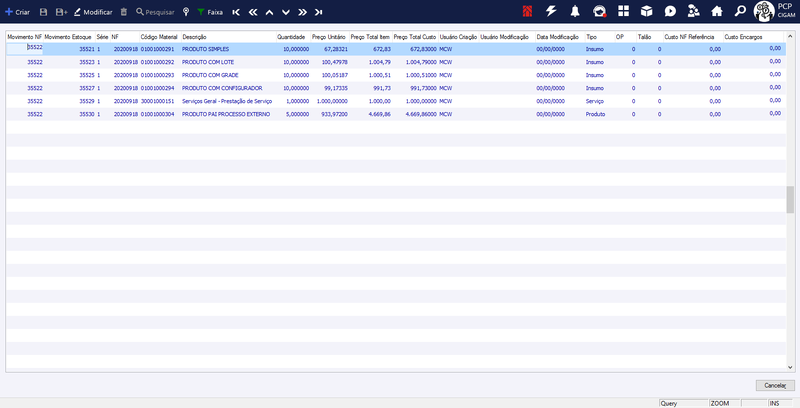Image resolution: width=800 pixels, height=408 pixels.
Task: Open the Faixa filter with green funnel
Action: (x=210, y=12)
